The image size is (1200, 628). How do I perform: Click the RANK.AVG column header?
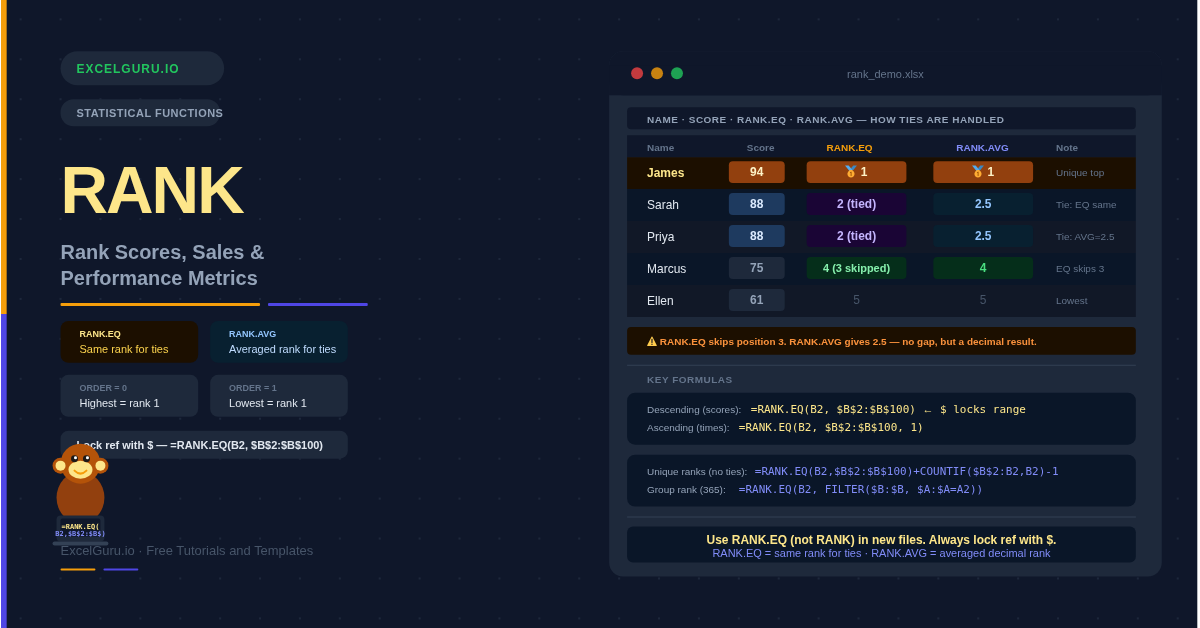(x=982, y=148)
